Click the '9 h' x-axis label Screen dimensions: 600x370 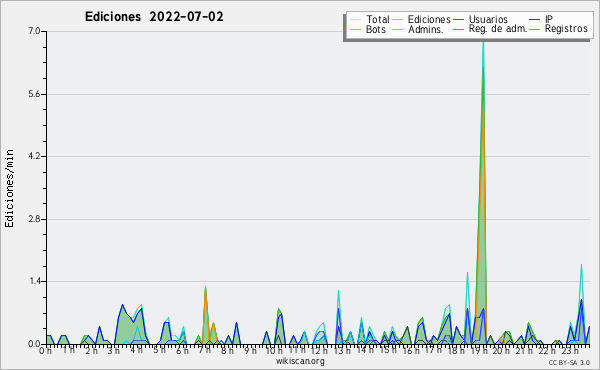(x=250, y=351)
